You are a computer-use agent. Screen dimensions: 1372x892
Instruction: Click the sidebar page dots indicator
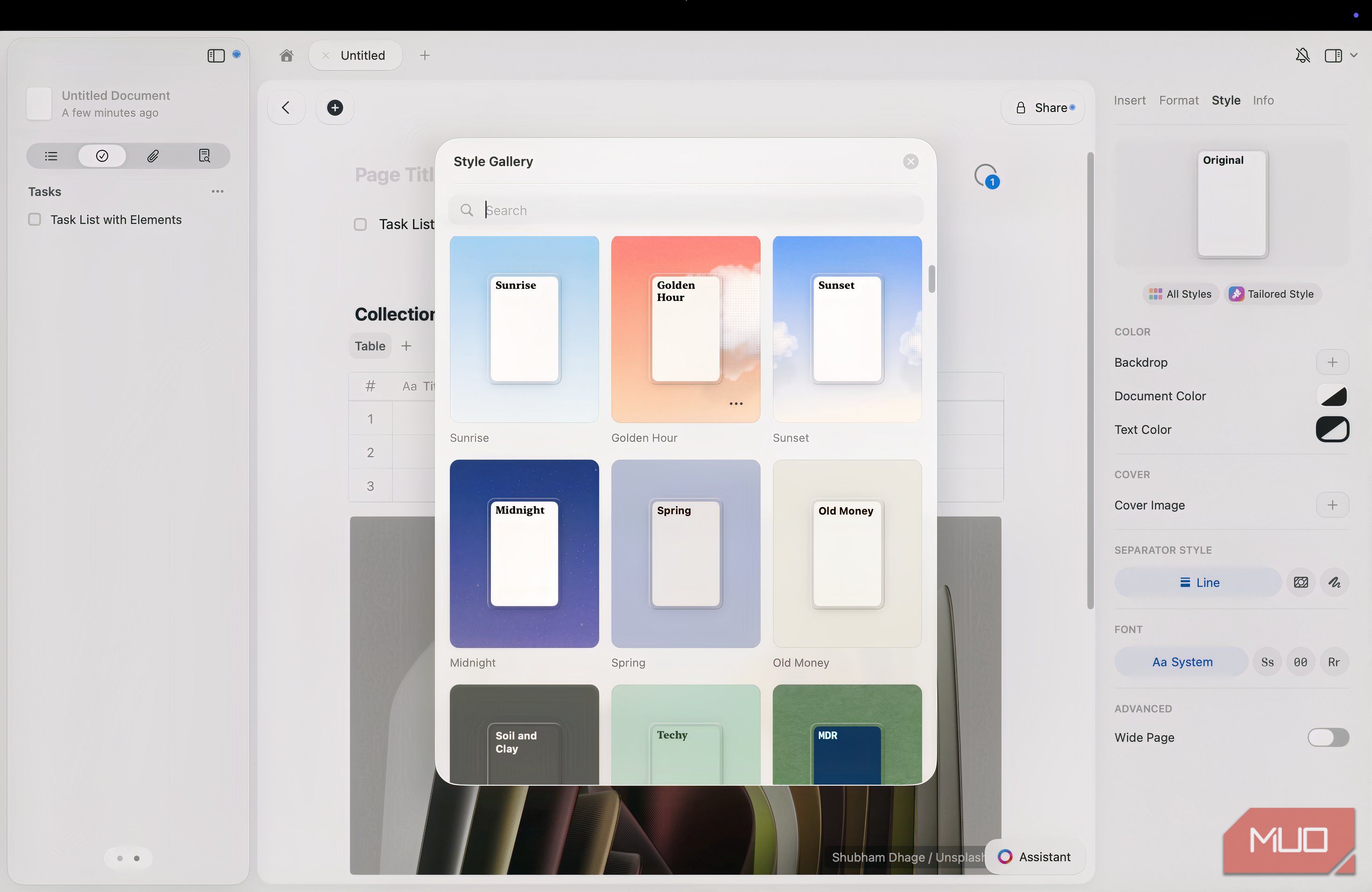[128, 858]
